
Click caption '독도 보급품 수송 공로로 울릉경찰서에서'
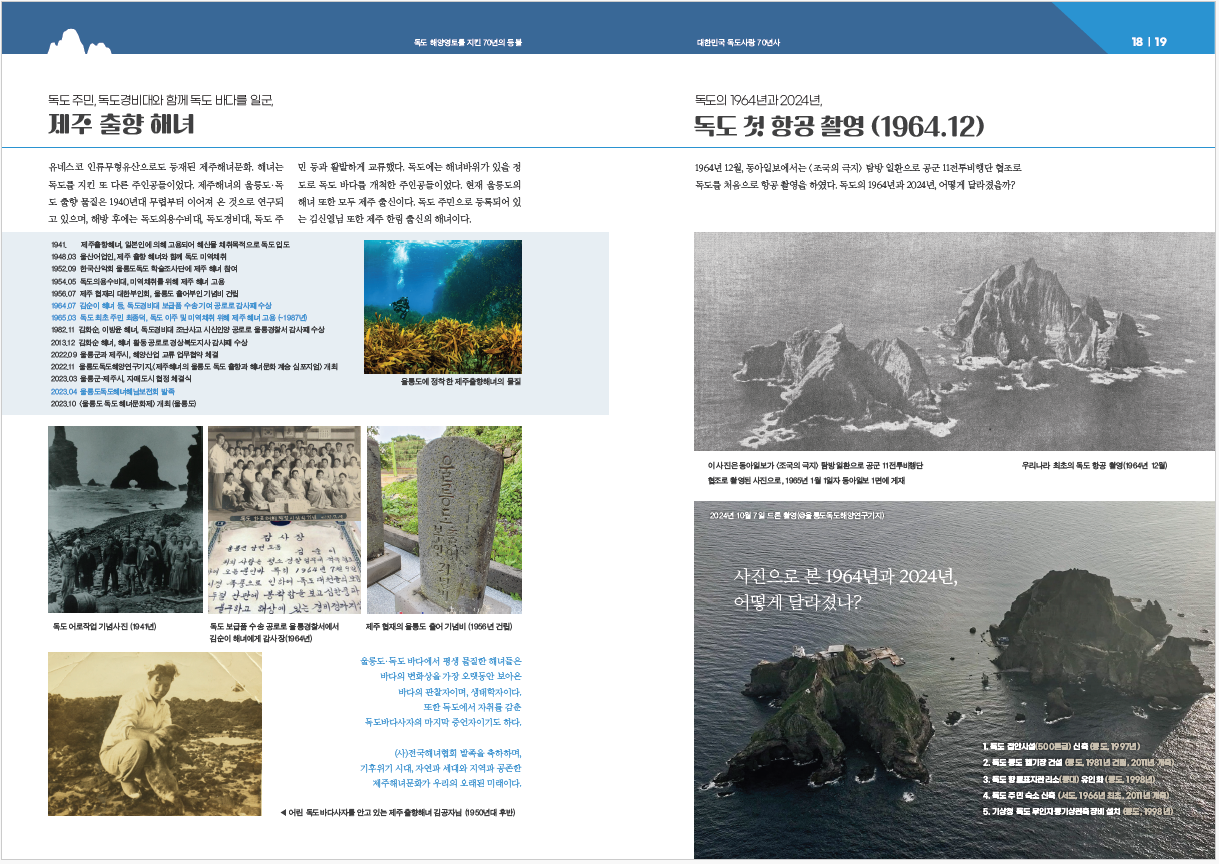(x=274, y=627)
